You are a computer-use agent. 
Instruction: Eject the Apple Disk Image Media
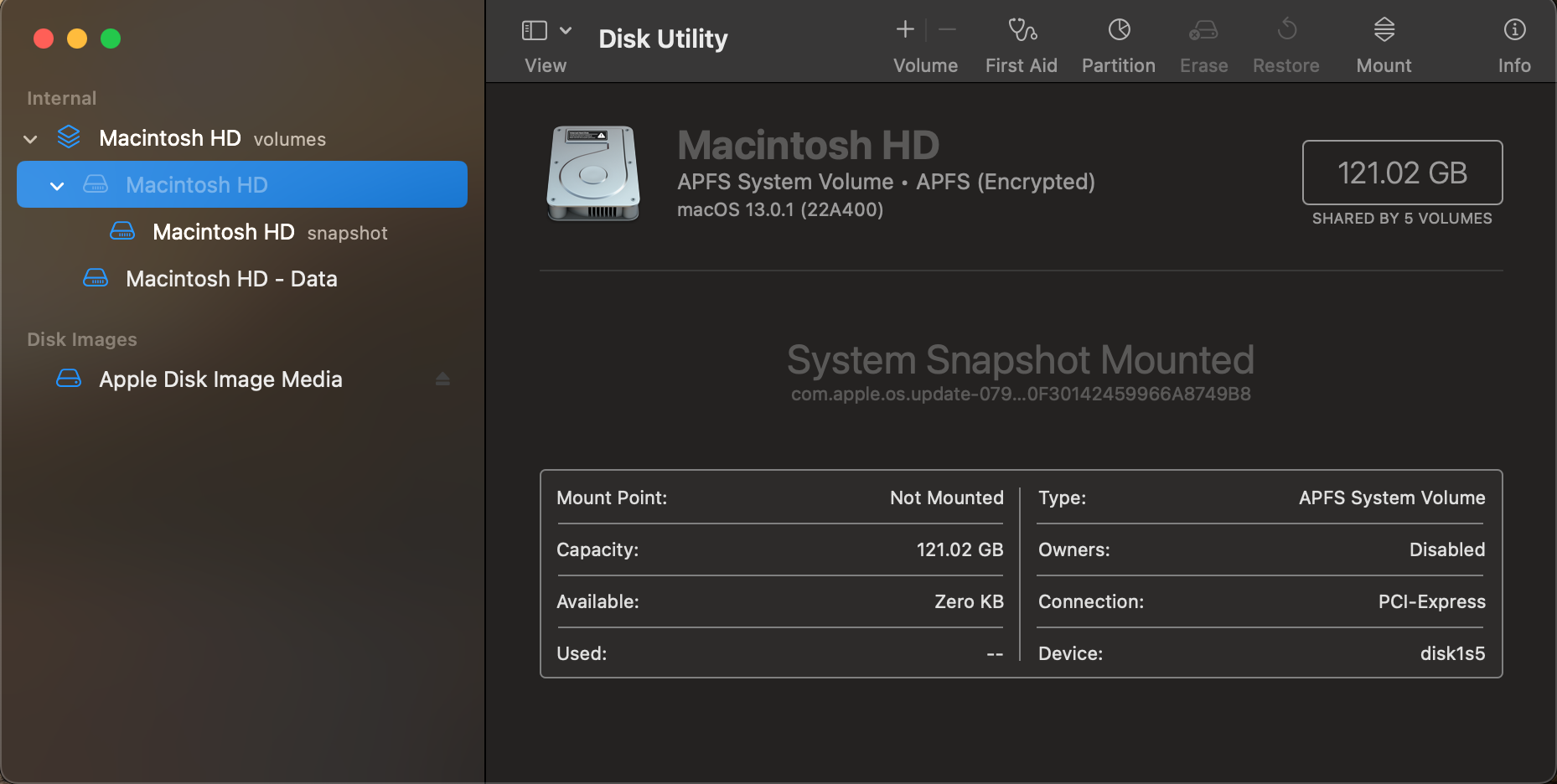pos(442,379)
